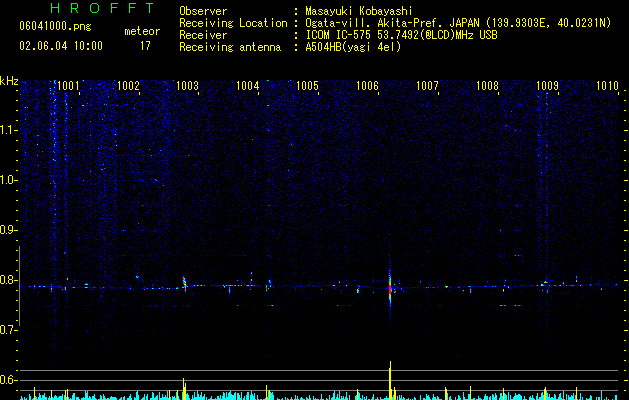
Task: Click the 1008 time axis marker
Action: 487,86
